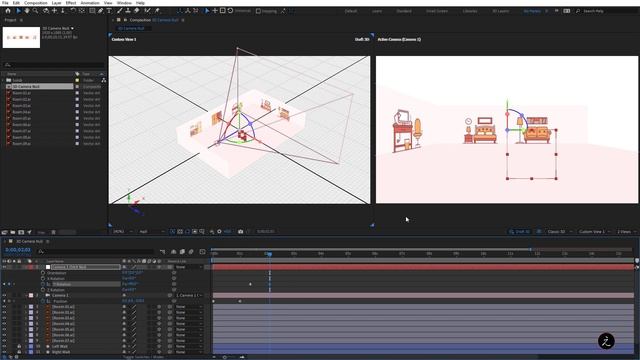Open the 2 Views layout dropdown
Viewport: 640px width, 360px height.
click(626, 231)
